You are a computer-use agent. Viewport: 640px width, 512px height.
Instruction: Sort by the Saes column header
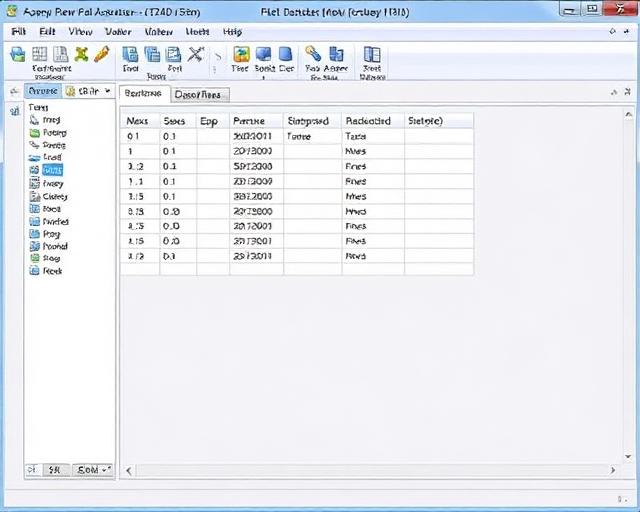pyautogui.click(x=178, y=121)
